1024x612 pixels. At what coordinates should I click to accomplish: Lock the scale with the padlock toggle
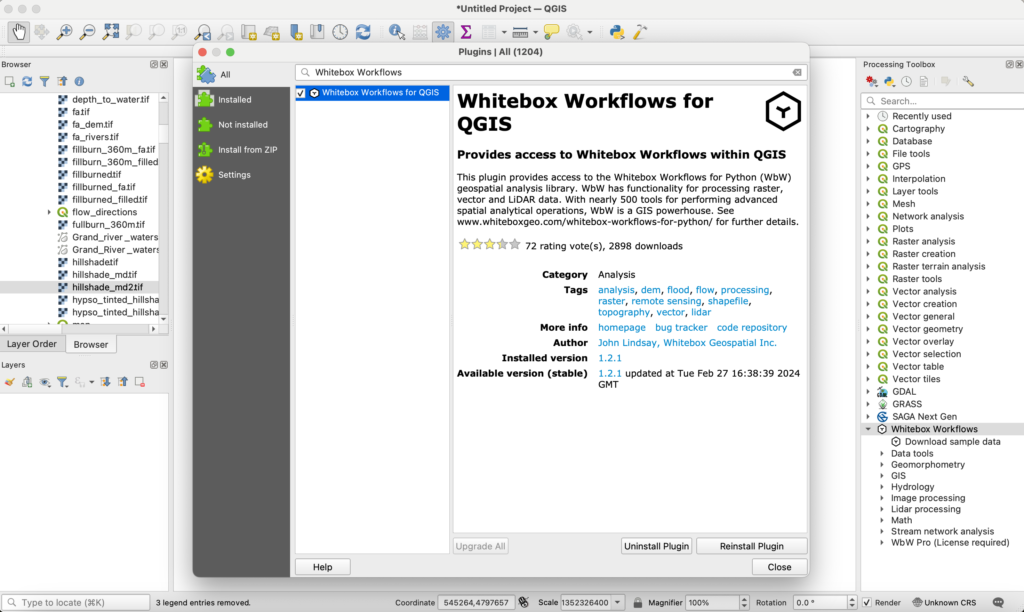click(x=638, y=602)
